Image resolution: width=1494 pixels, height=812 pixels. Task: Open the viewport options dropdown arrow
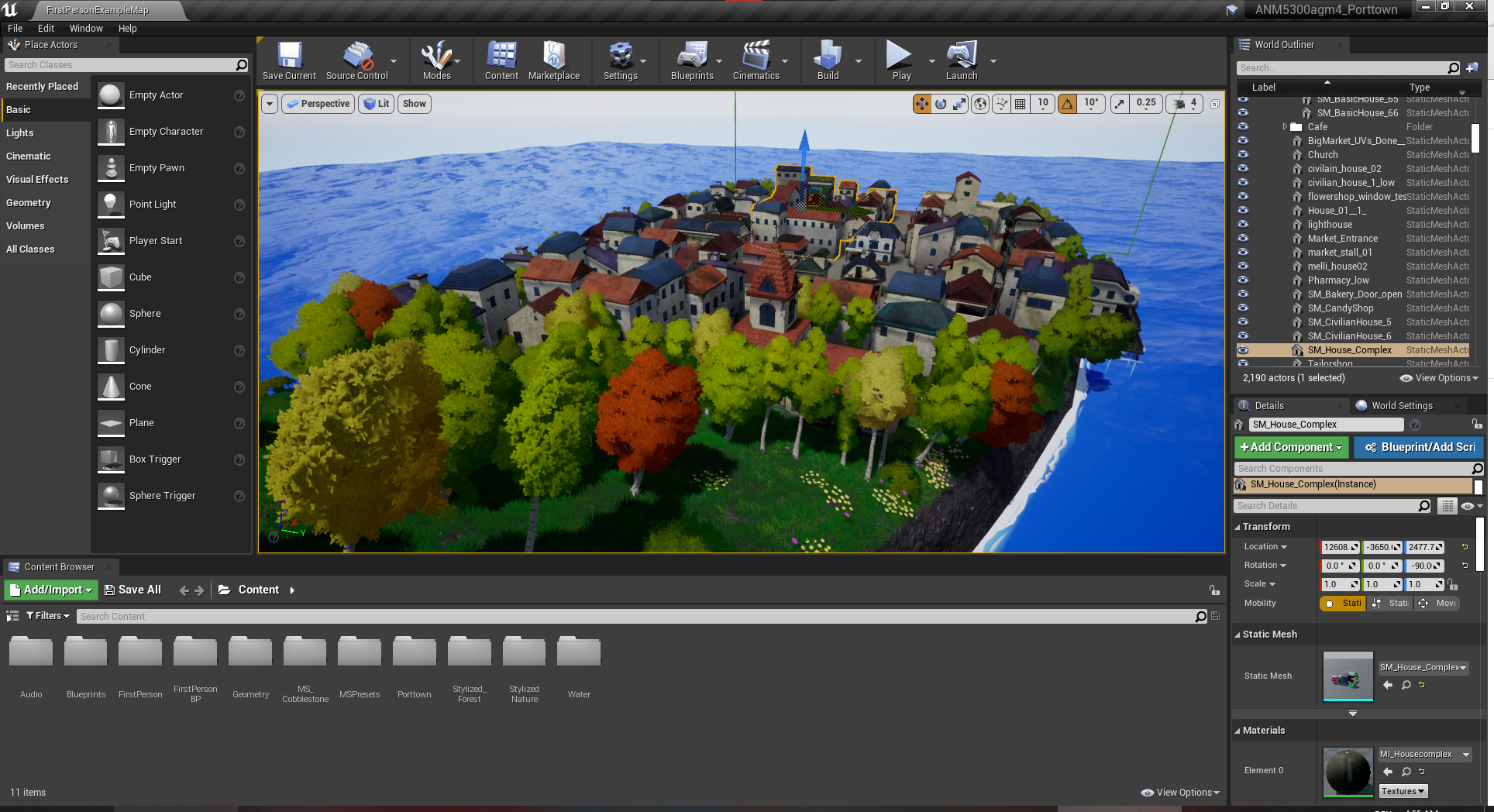tap(270, 104)
